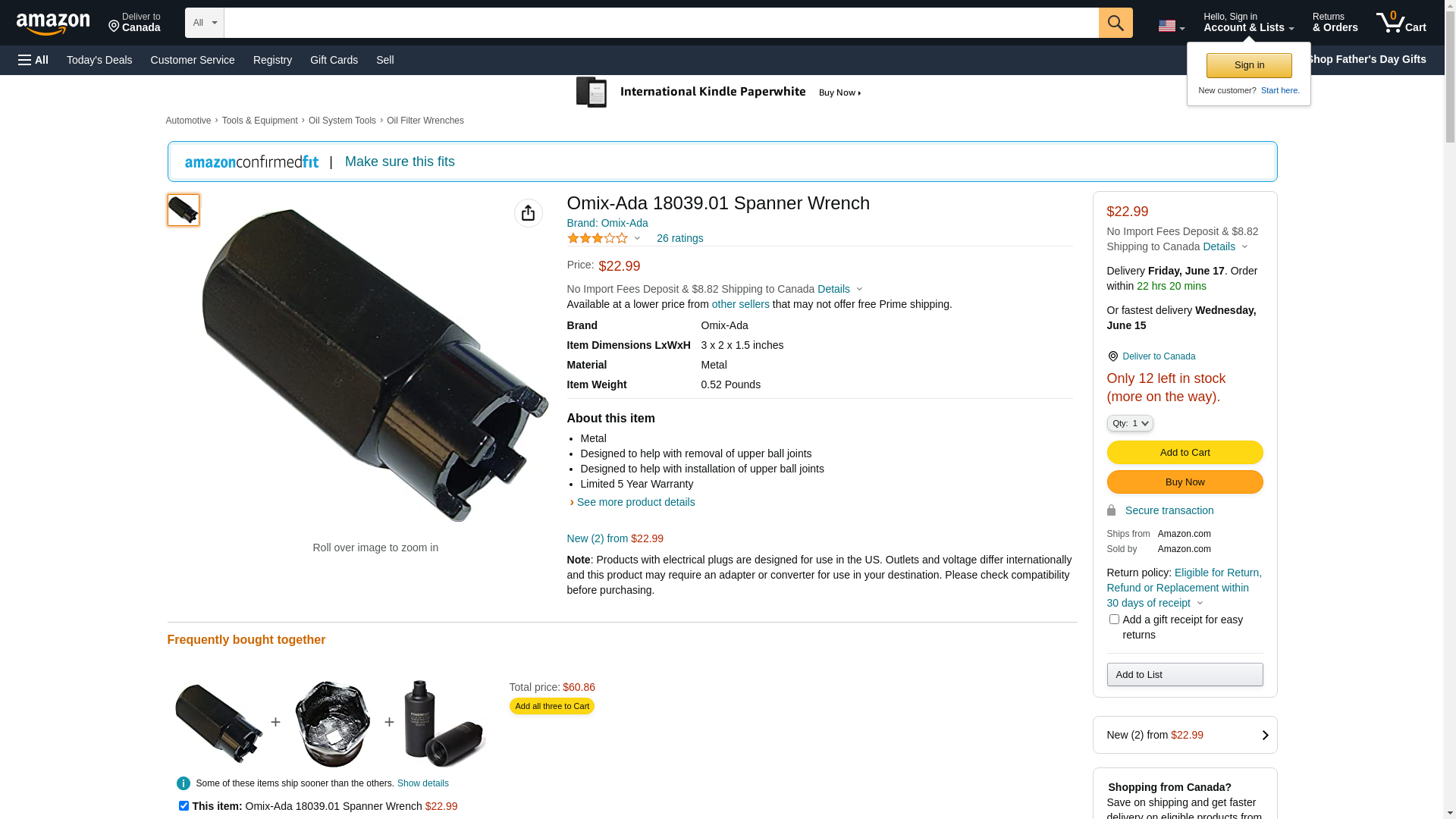Click the search magnifier button

pos(1115,23)
